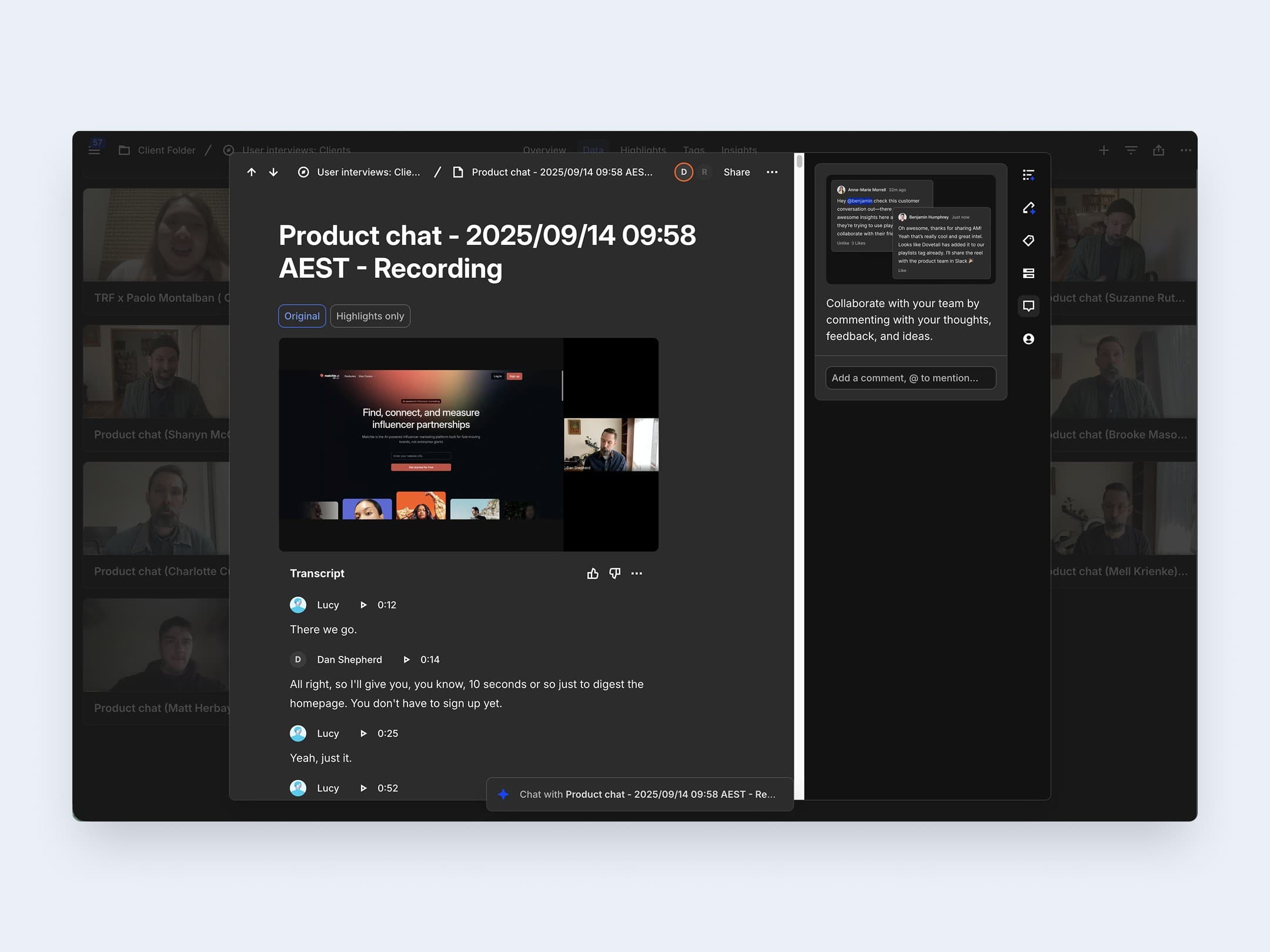Go to next item with down arrow
The width and height of the screenshot is (1270, 952).
tap(273, 172)
